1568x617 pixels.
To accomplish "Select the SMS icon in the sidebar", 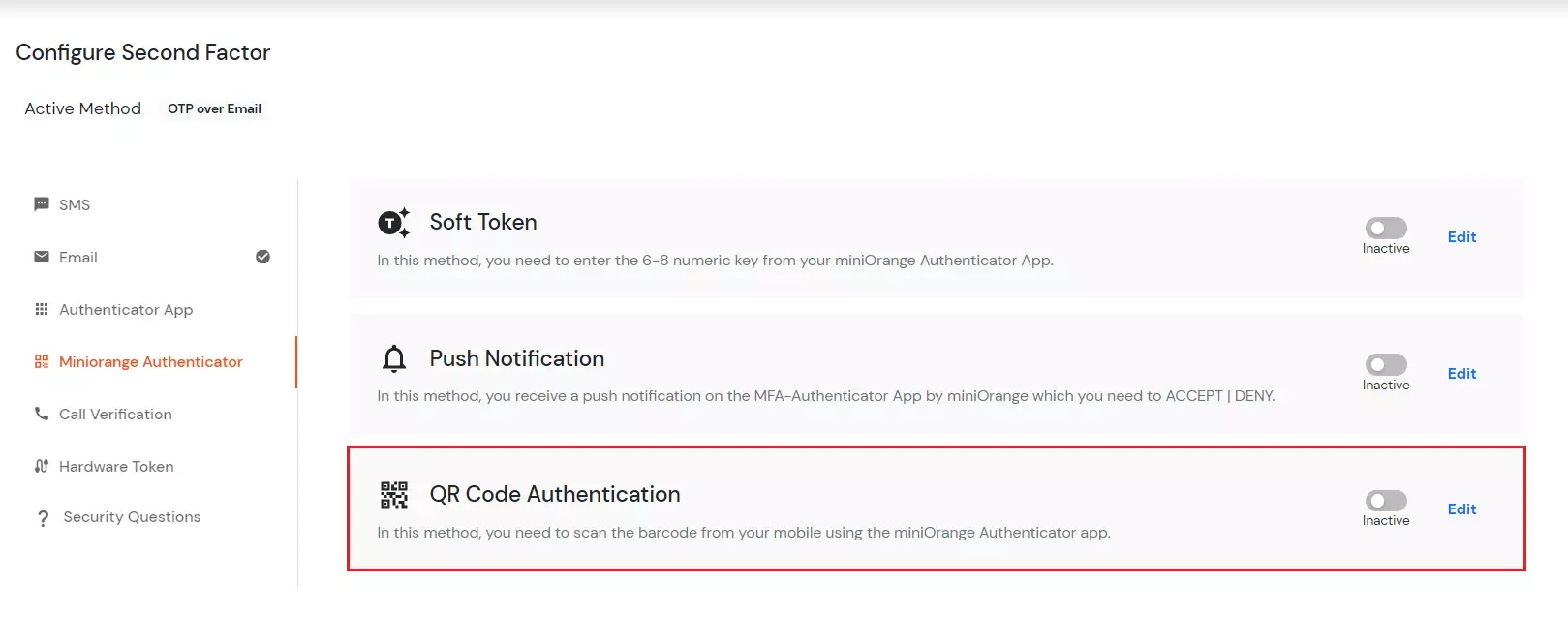I will point(41,204).
